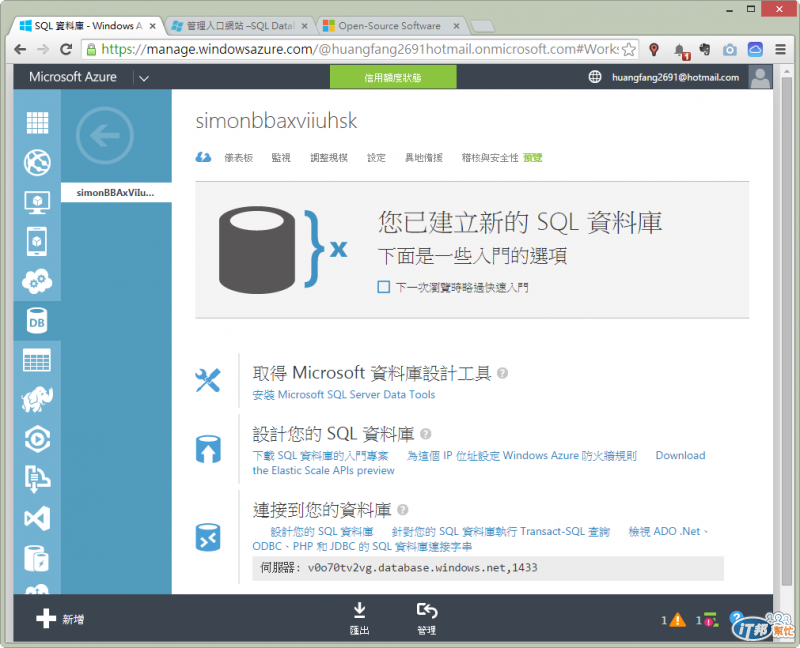Switch to 管理入口網站 browser tab
This screenshot has width=800, height=648.
click(x=240, y=26)
